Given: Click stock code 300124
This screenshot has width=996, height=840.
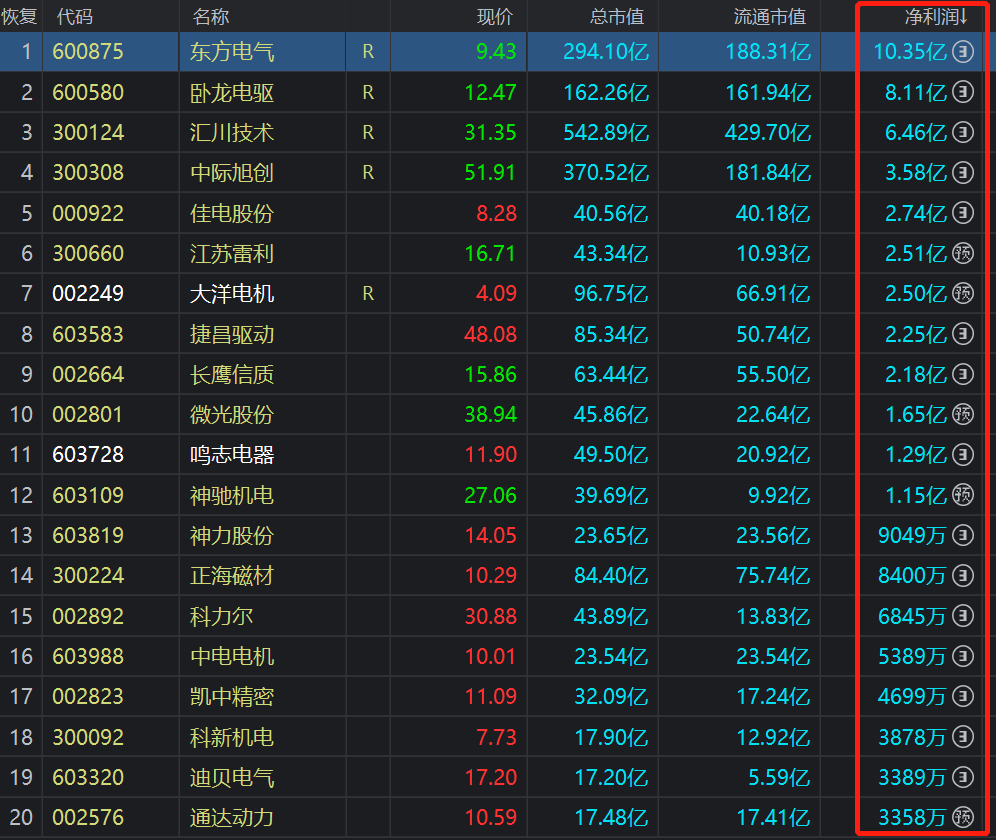Looking at the screenshot, I should click(x=88, y=132).
